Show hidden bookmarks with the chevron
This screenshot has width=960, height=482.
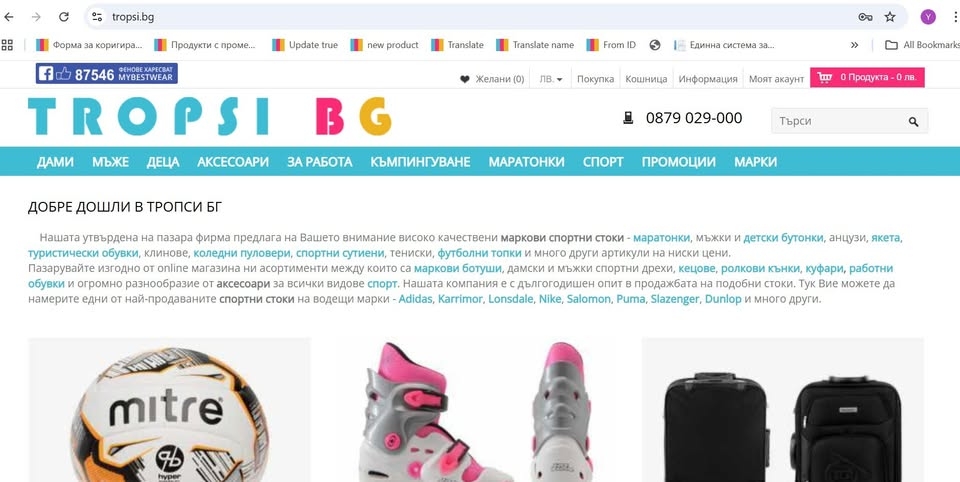tap(854, 45)
